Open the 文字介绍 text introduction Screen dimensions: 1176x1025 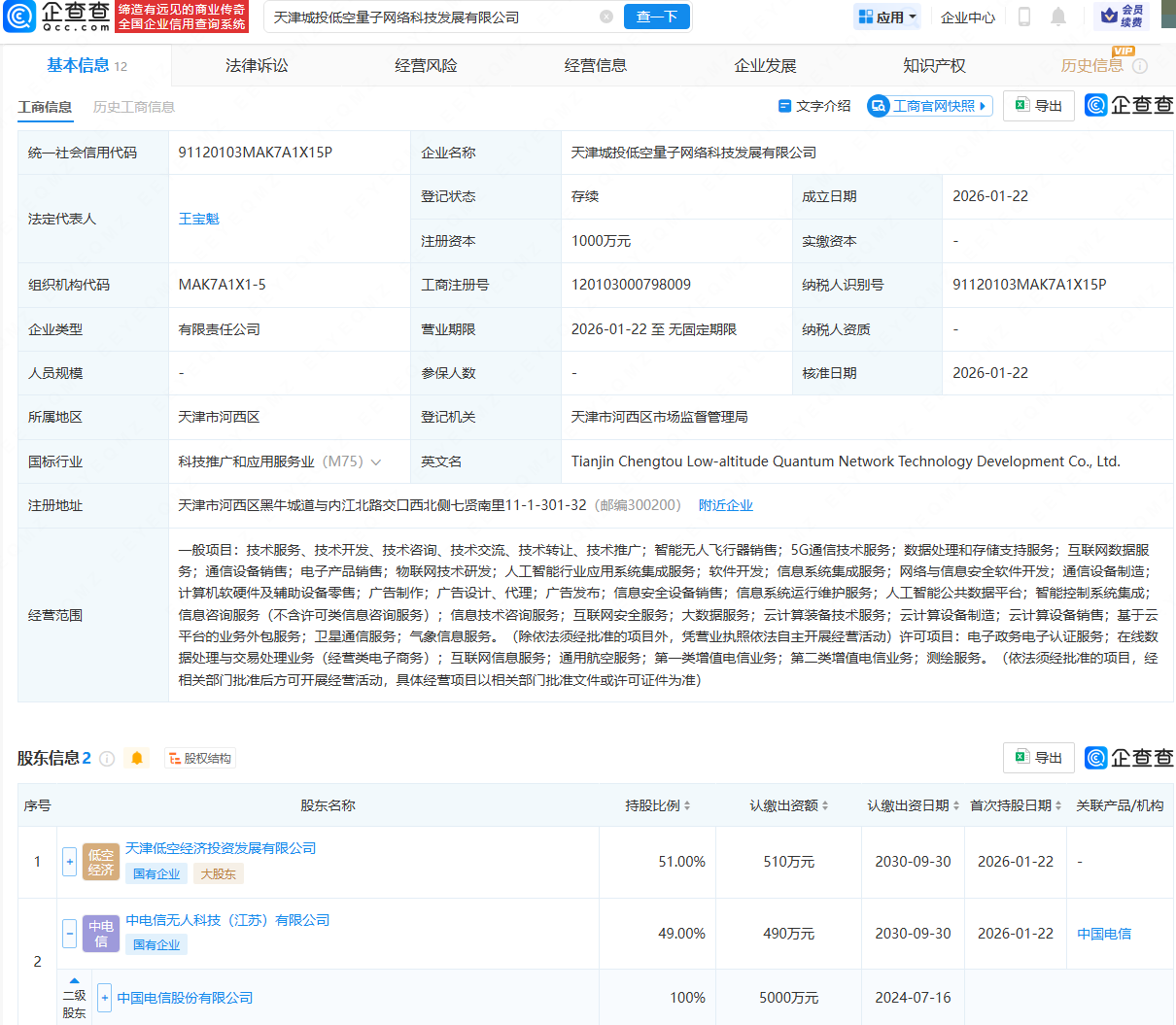pos(814,106)
